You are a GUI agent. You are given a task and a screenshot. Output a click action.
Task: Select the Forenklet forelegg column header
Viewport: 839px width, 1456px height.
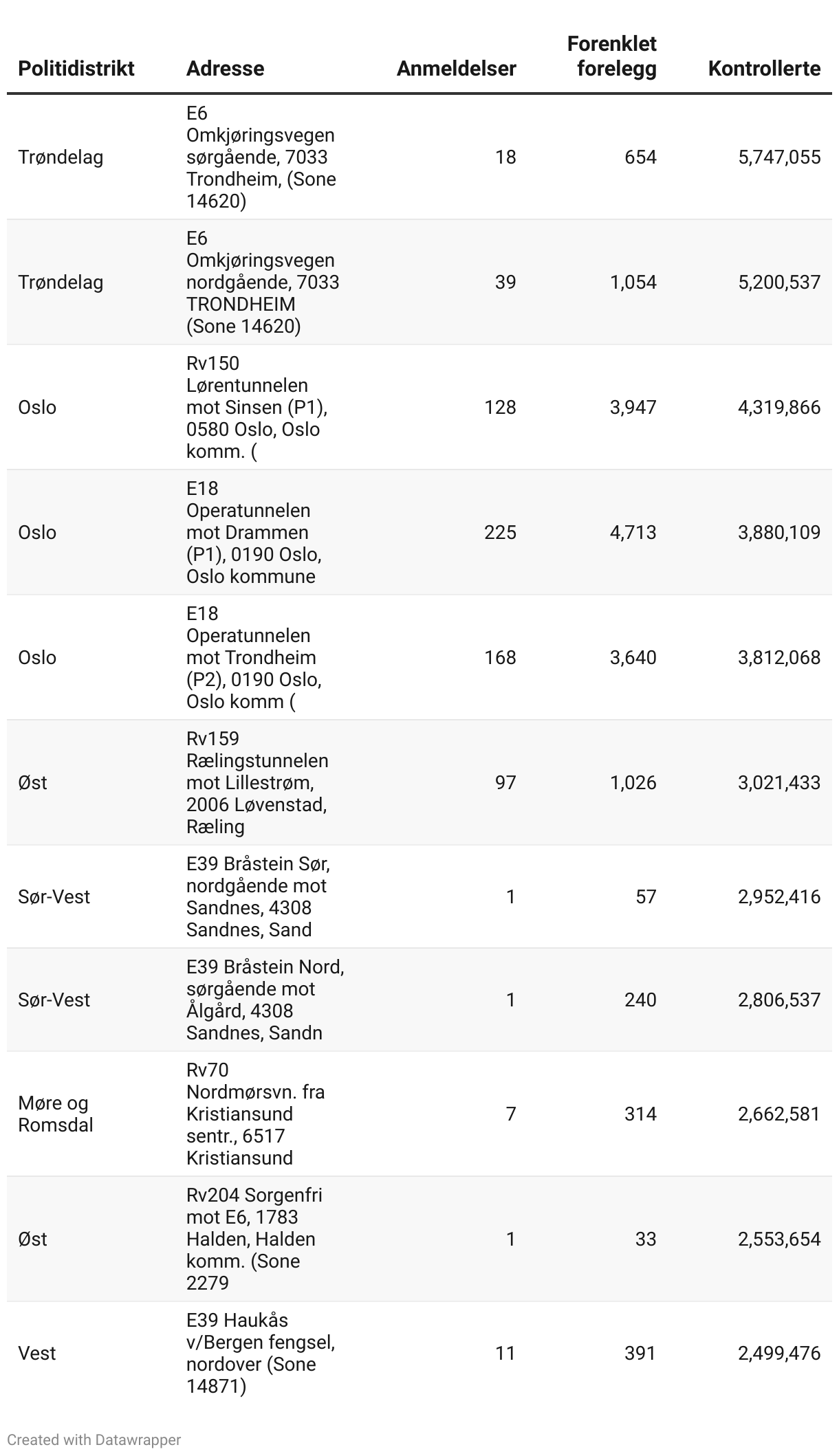click(x=611, y=56)
